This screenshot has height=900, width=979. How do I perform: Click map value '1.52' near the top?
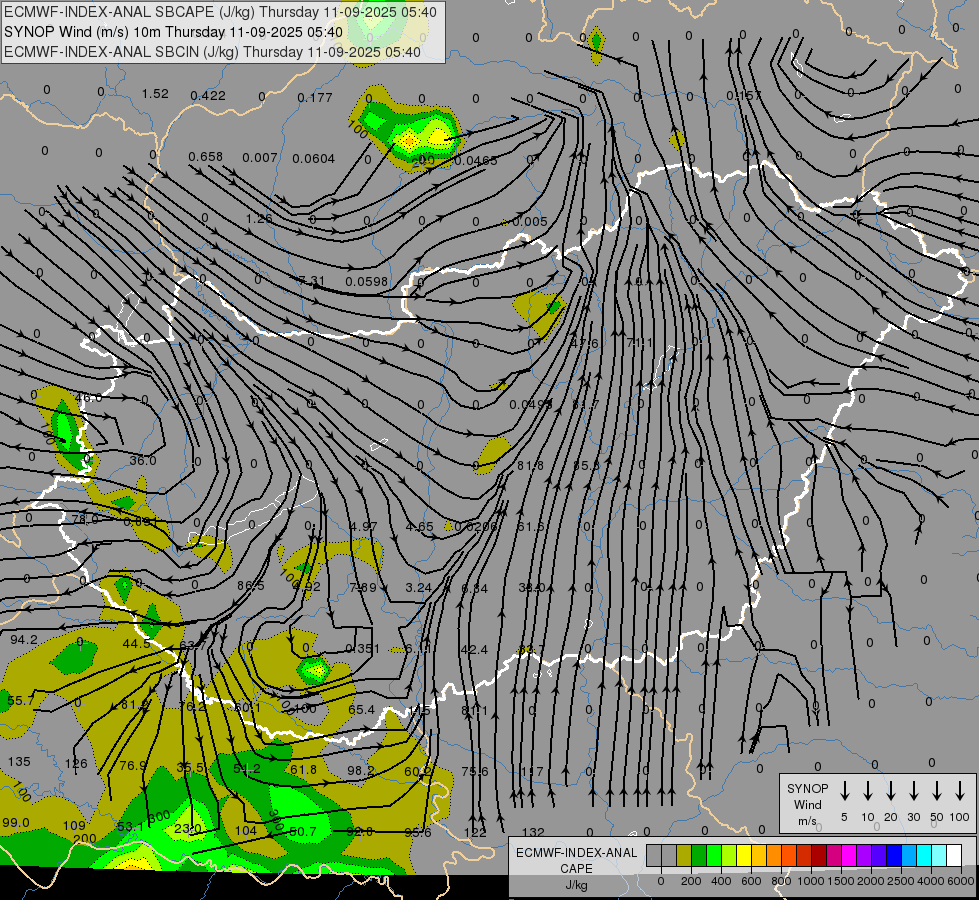(x=155, y=94)
